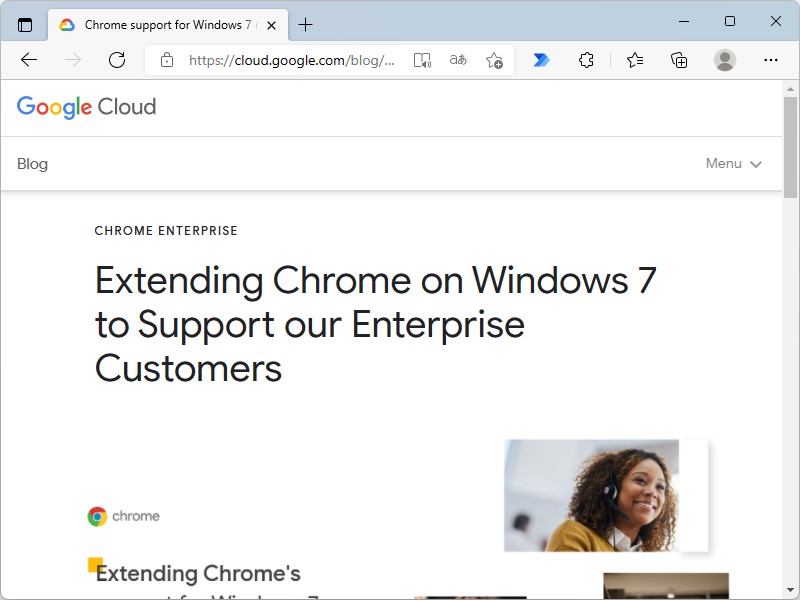Open the Extending Chrome on Windows 7 headline
The width and height of the screenshot is (800, 600).
(x=375, y=324)
